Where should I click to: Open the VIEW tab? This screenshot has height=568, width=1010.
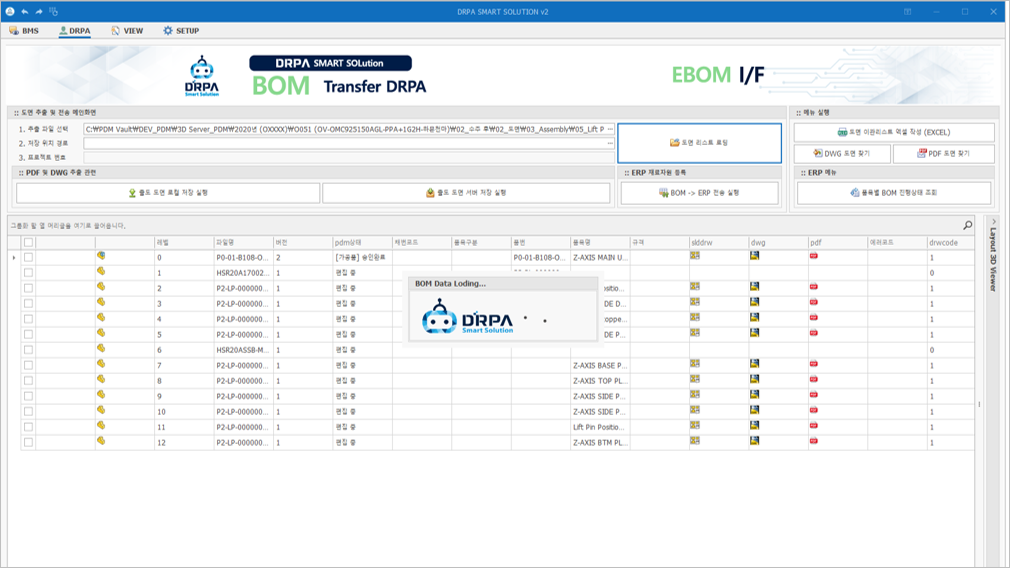pos(127,30)
